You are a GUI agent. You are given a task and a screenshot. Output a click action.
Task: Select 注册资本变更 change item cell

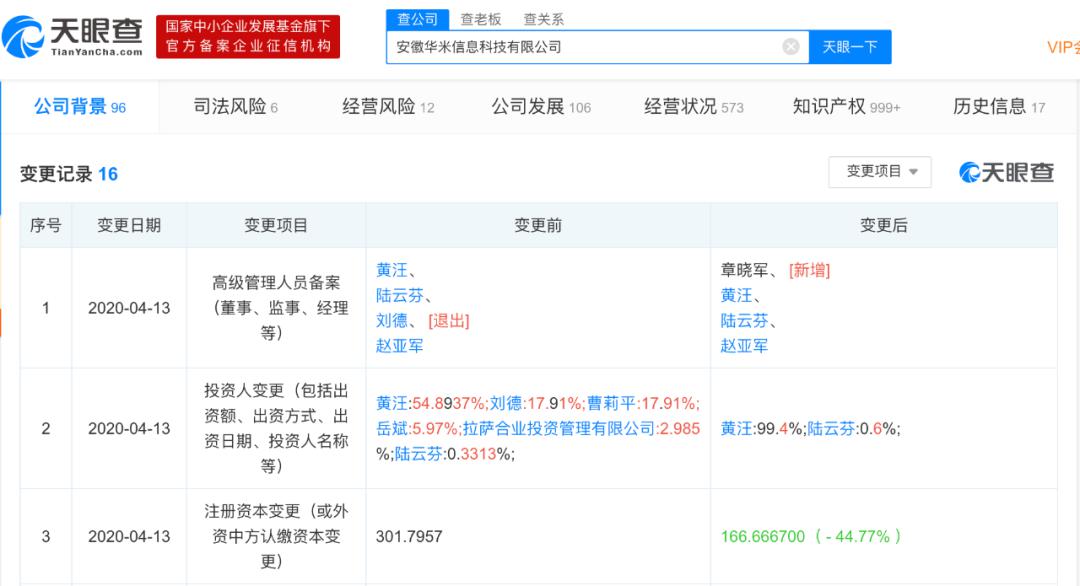(x=276, y=536)
